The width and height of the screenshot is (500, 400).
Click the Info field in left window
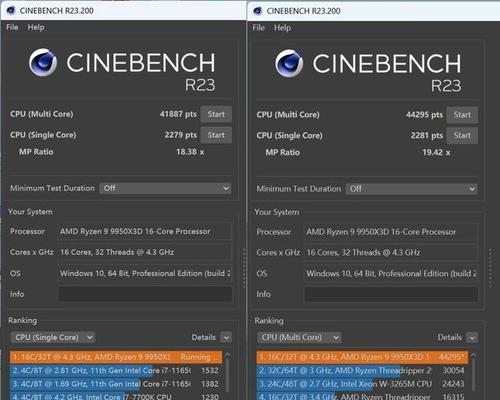click(145, 294)
